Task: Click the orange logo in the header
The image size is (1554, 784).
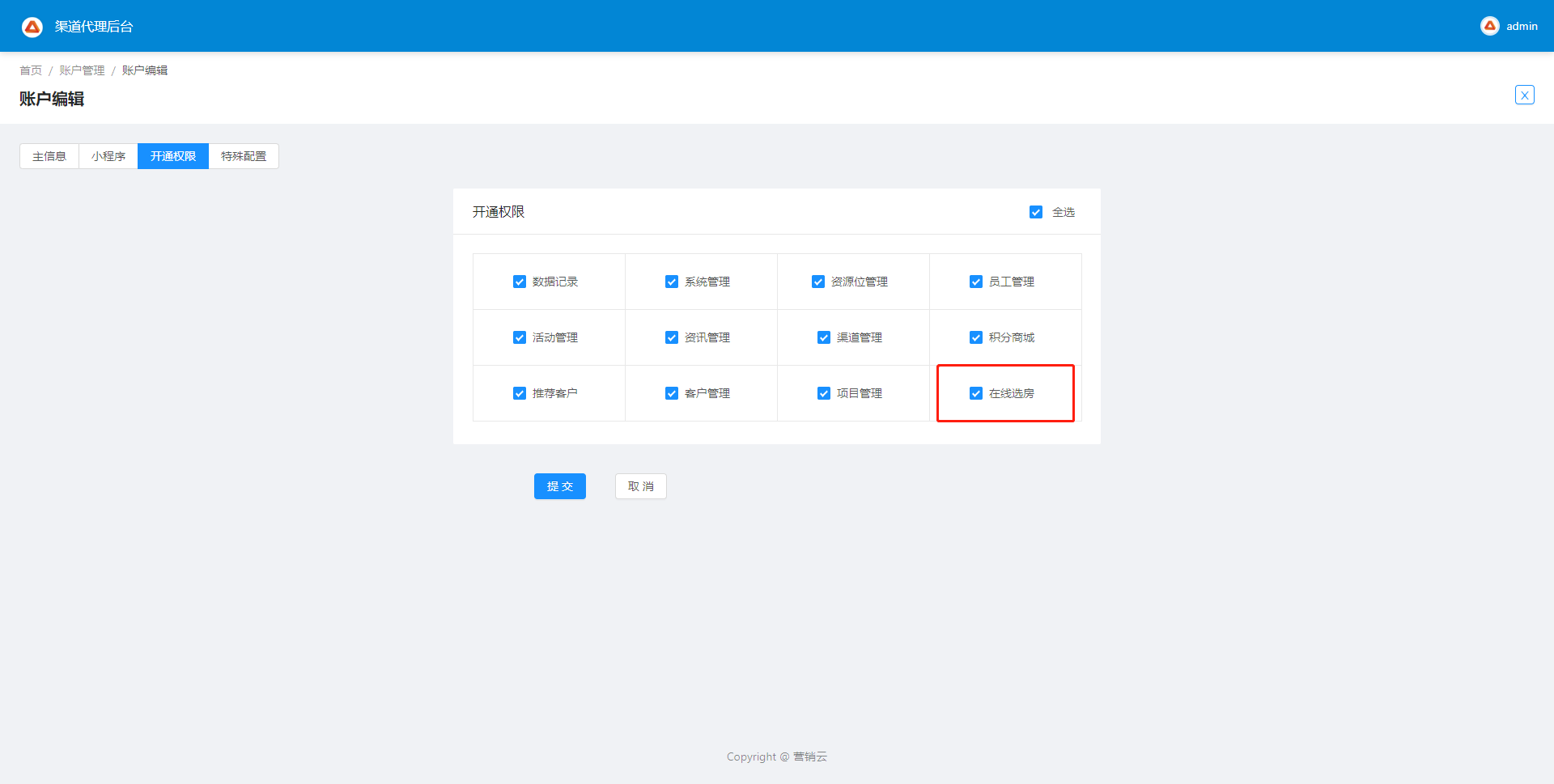Action: coord(32,27)
